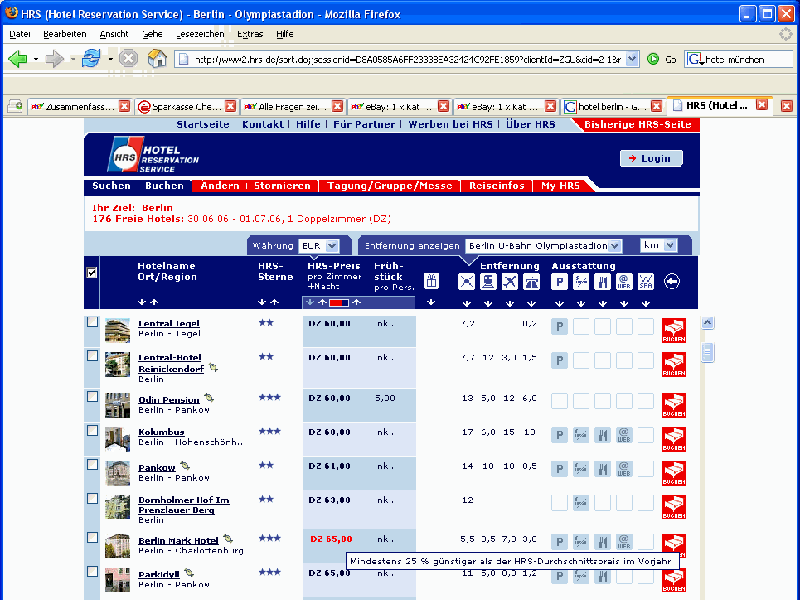Tick the checkbox beside Berlin Mark Hotel
The width and height of the screenshot is (800, 600).
pyautogui.click(x=92, y=537)
